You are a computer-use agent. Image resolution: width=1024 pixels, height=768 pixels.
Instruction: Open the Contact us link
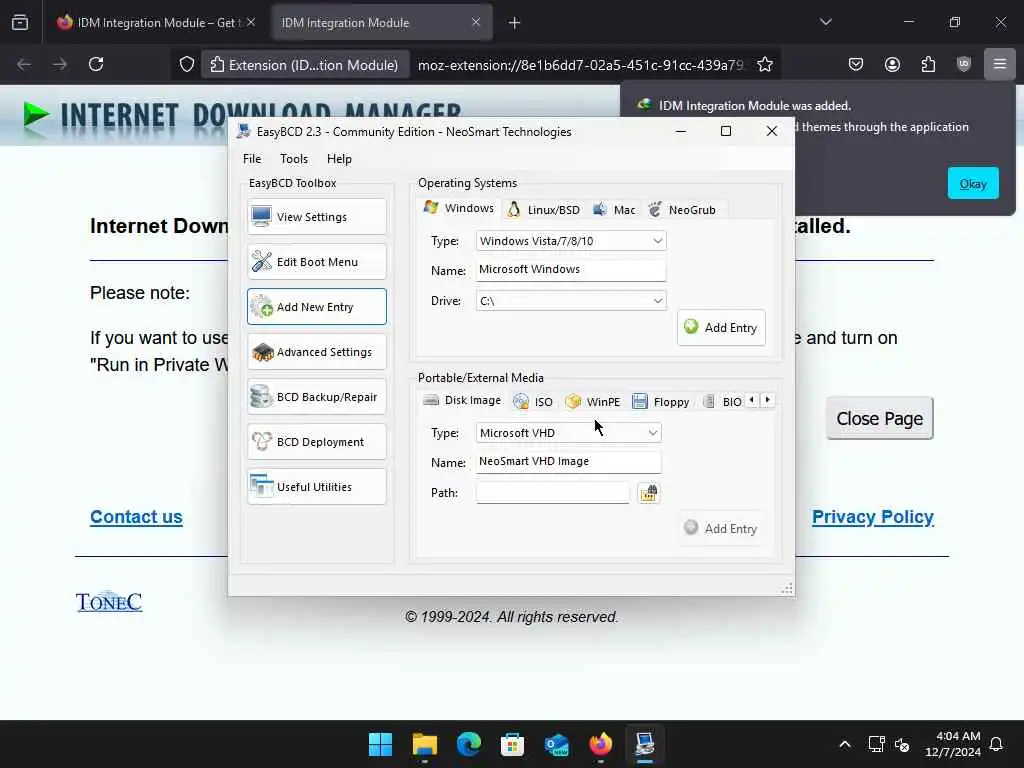coord(136,517)
